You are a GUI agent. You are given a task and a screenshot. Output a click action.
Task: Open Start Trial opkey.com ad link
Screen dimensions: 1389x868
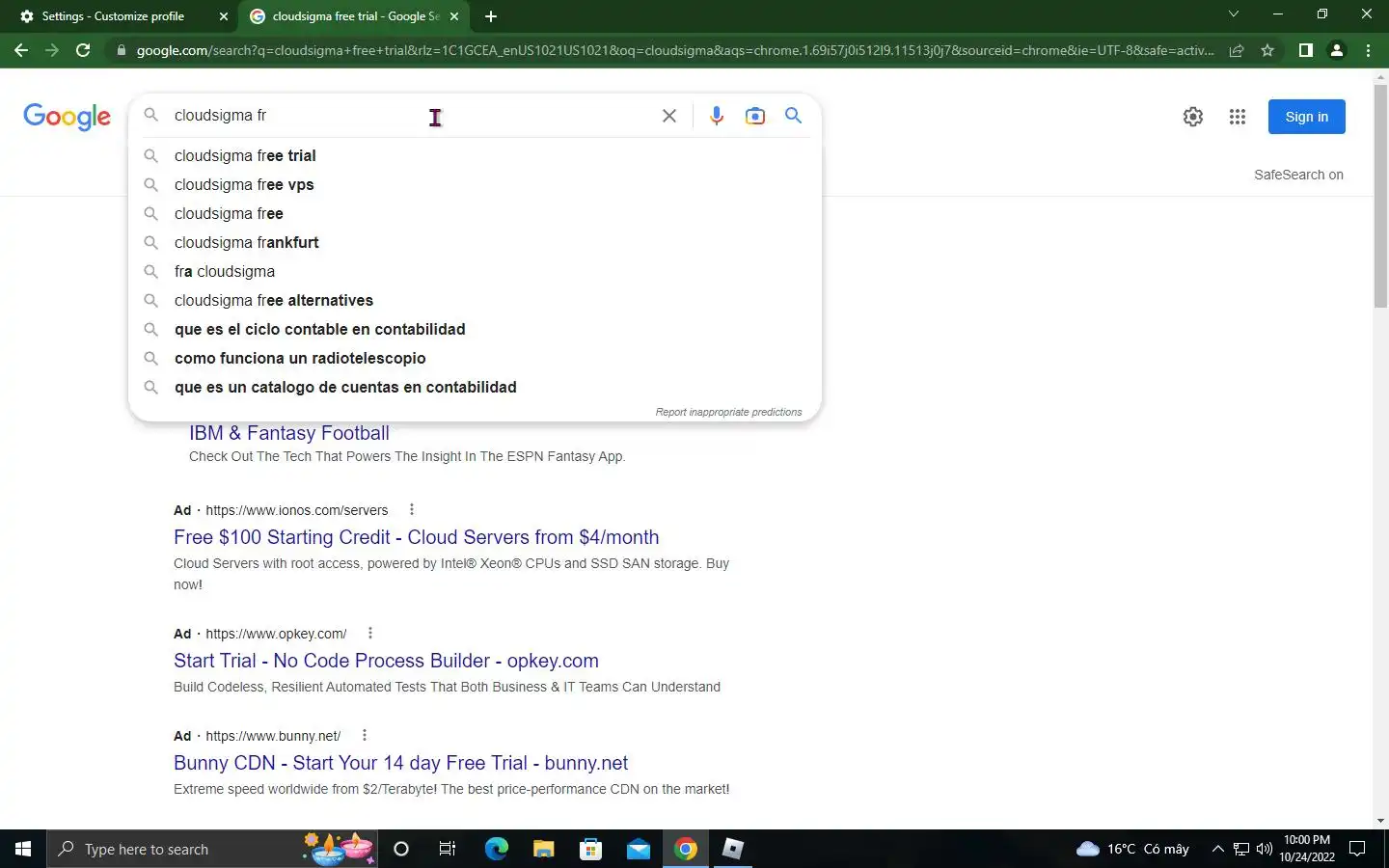click(386, 661)
